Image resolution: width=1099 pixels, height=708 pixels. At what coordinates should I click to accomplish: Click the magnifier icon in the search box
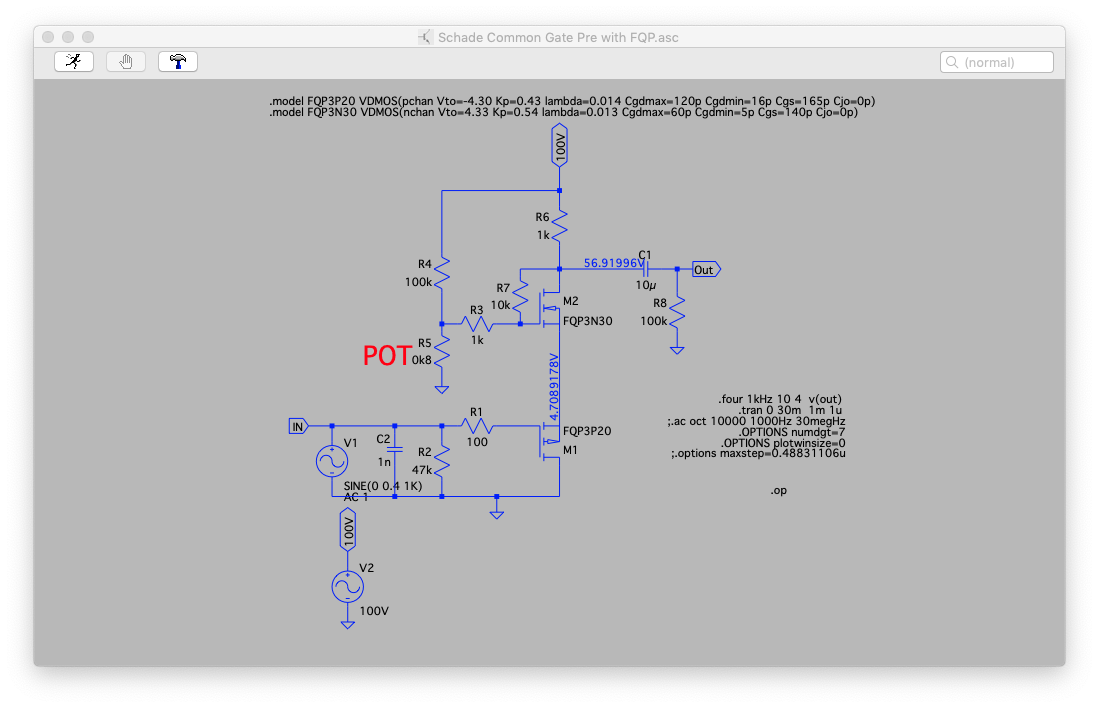tap(951, 62)
